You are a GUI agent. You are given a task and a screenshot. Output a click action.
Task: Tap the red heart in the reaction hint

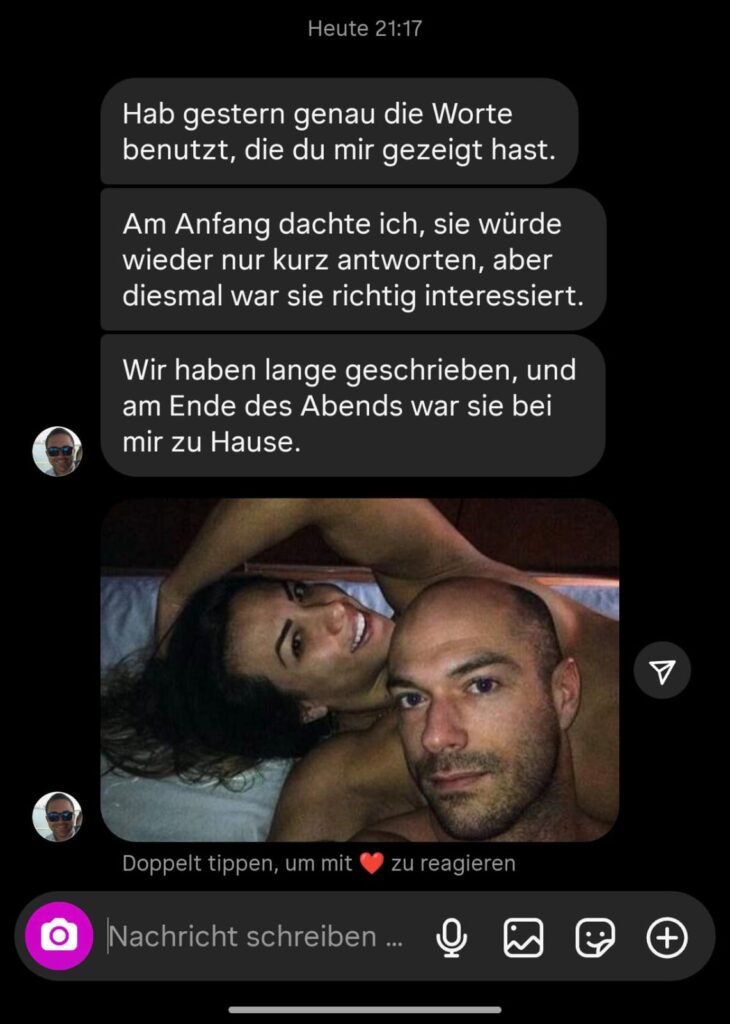click(x=372, y=863)
